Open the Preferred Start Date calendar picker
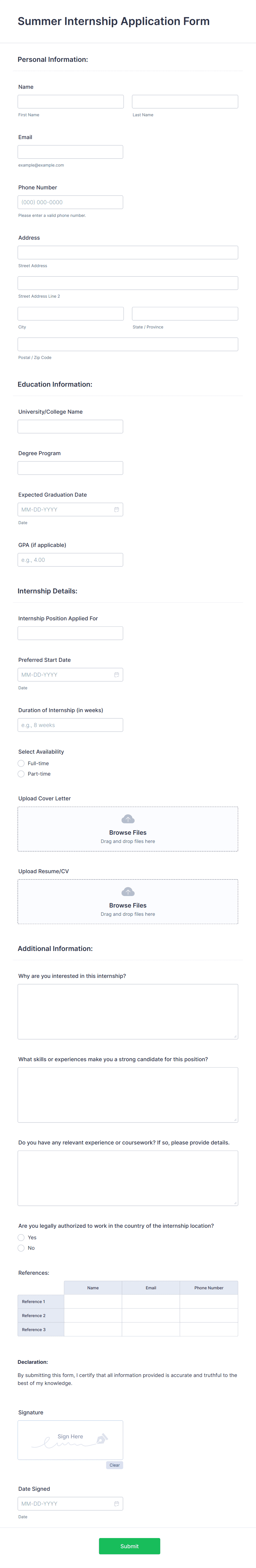Screen dimensions: 256x1568 coord(116,674)
